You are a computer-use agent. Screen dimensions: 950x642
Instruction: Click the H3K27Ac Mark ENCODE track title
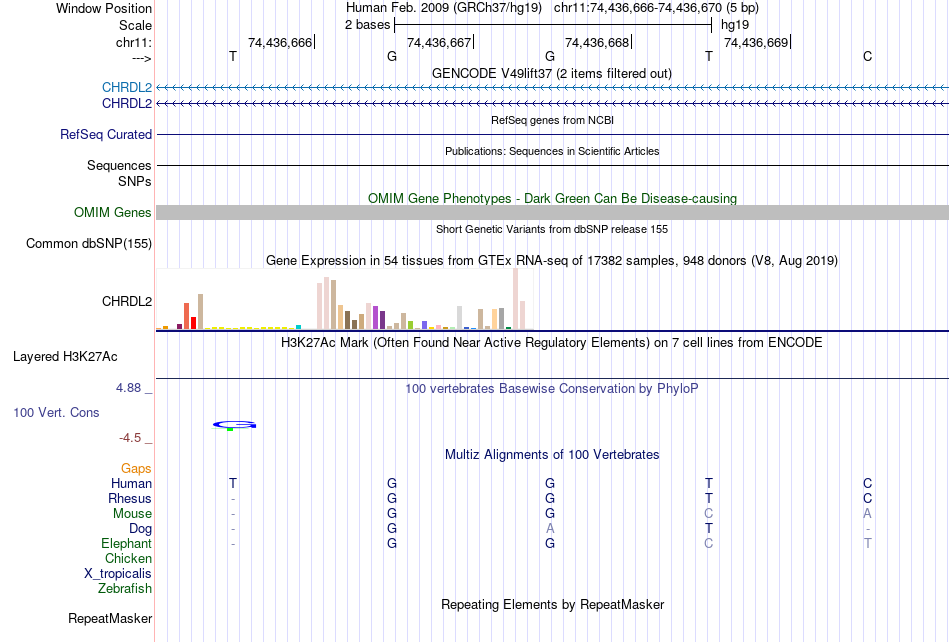pos(552,343)
